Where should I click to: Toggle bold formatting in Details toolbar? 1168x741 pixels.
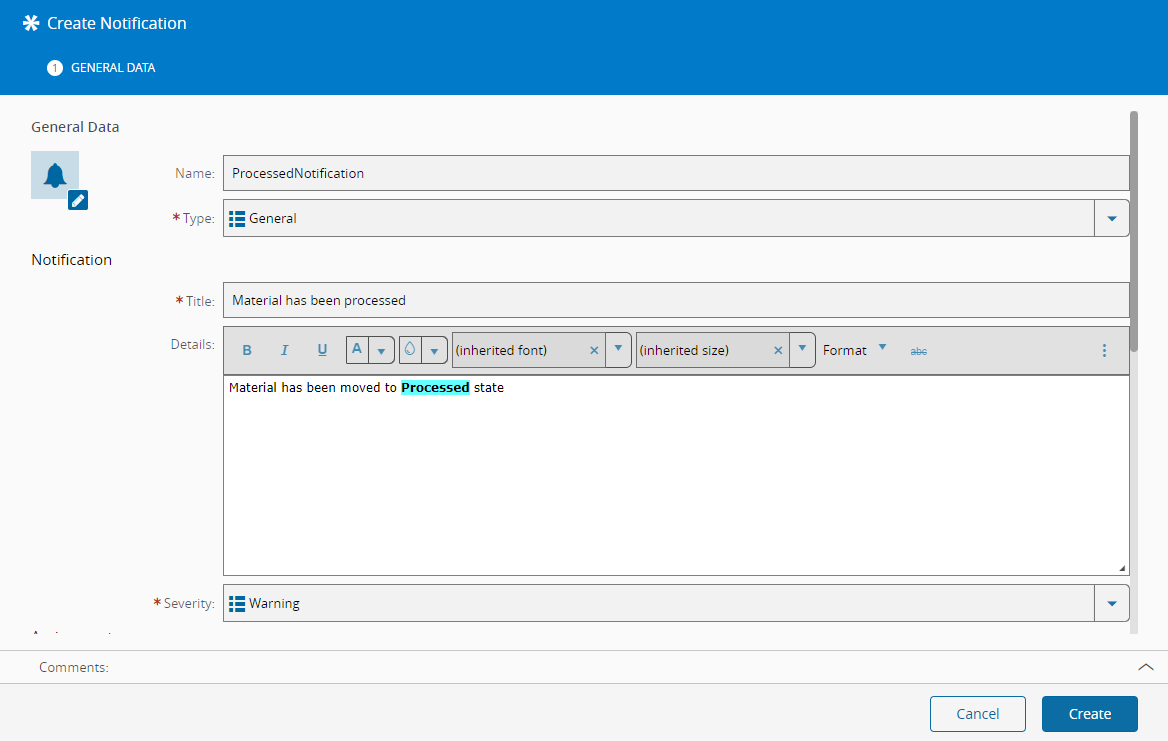pyautogui.click(x=247, y=350)
